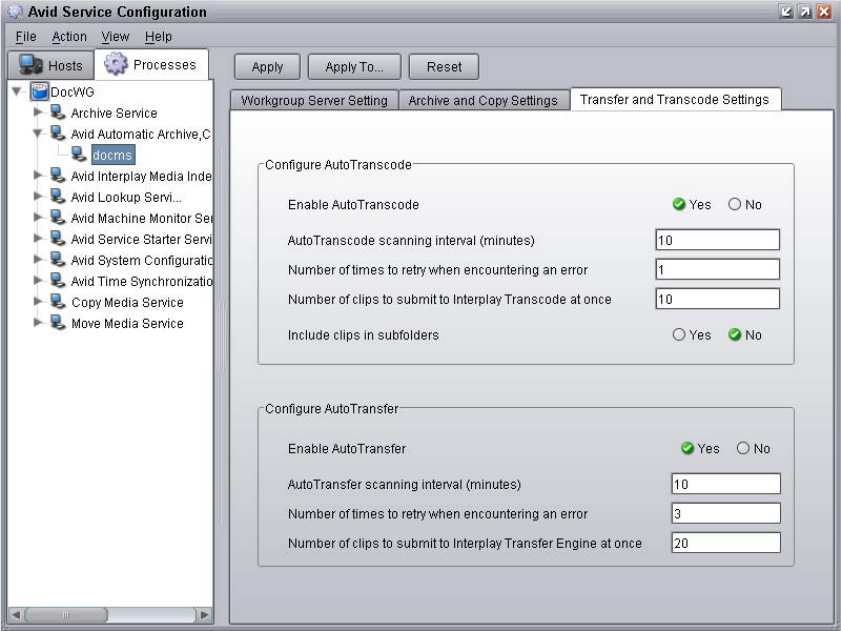Collapse the DocWG tree node
This screenshot has width=841, height=631.
point(17,92)
